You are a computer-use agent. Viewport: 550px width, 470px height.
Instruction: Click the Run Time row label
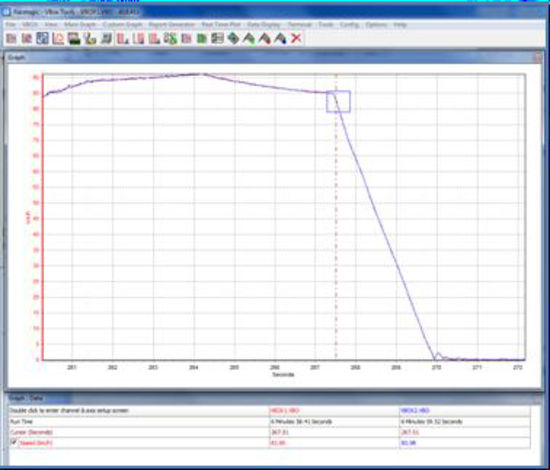point(21,421)
